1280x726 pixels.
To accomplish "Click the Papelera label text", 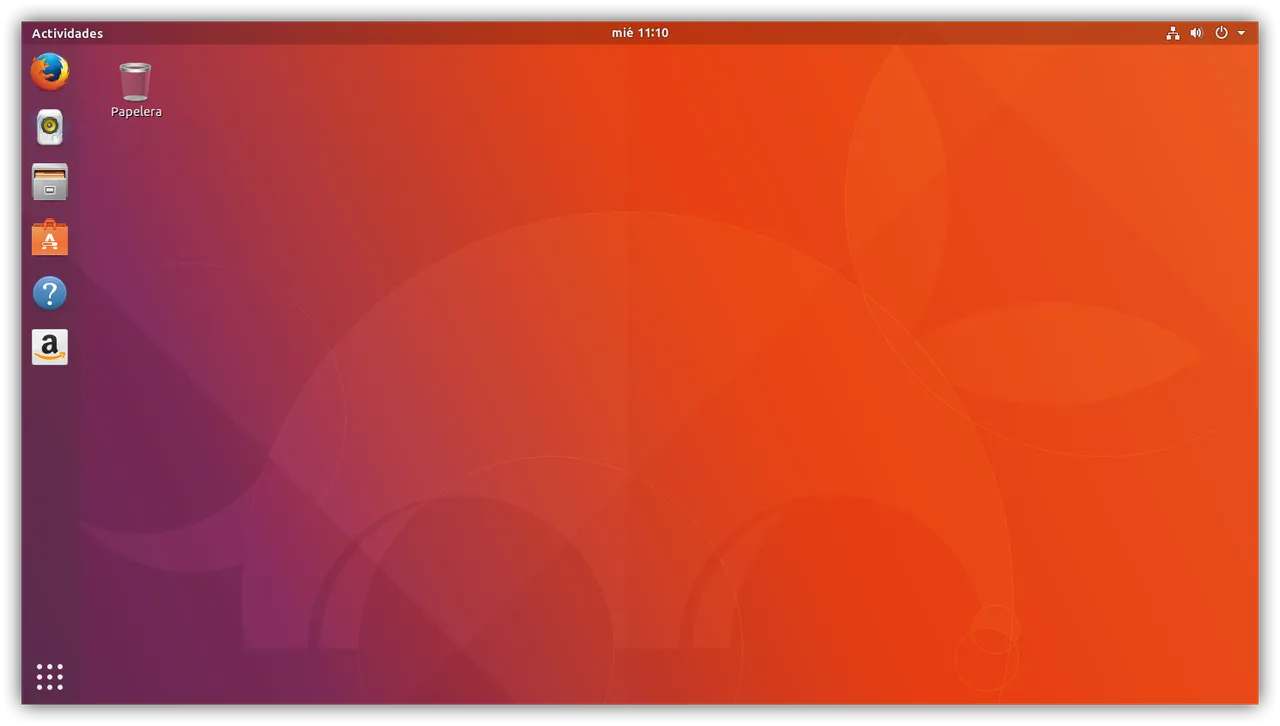I will [136, 112].
